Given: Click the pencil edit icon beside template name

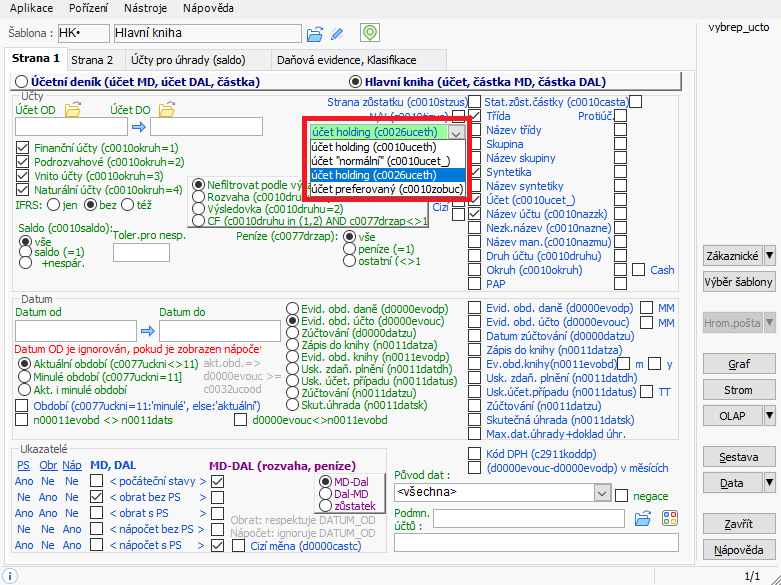Looking at the screenshot, I should pos(337,34).
